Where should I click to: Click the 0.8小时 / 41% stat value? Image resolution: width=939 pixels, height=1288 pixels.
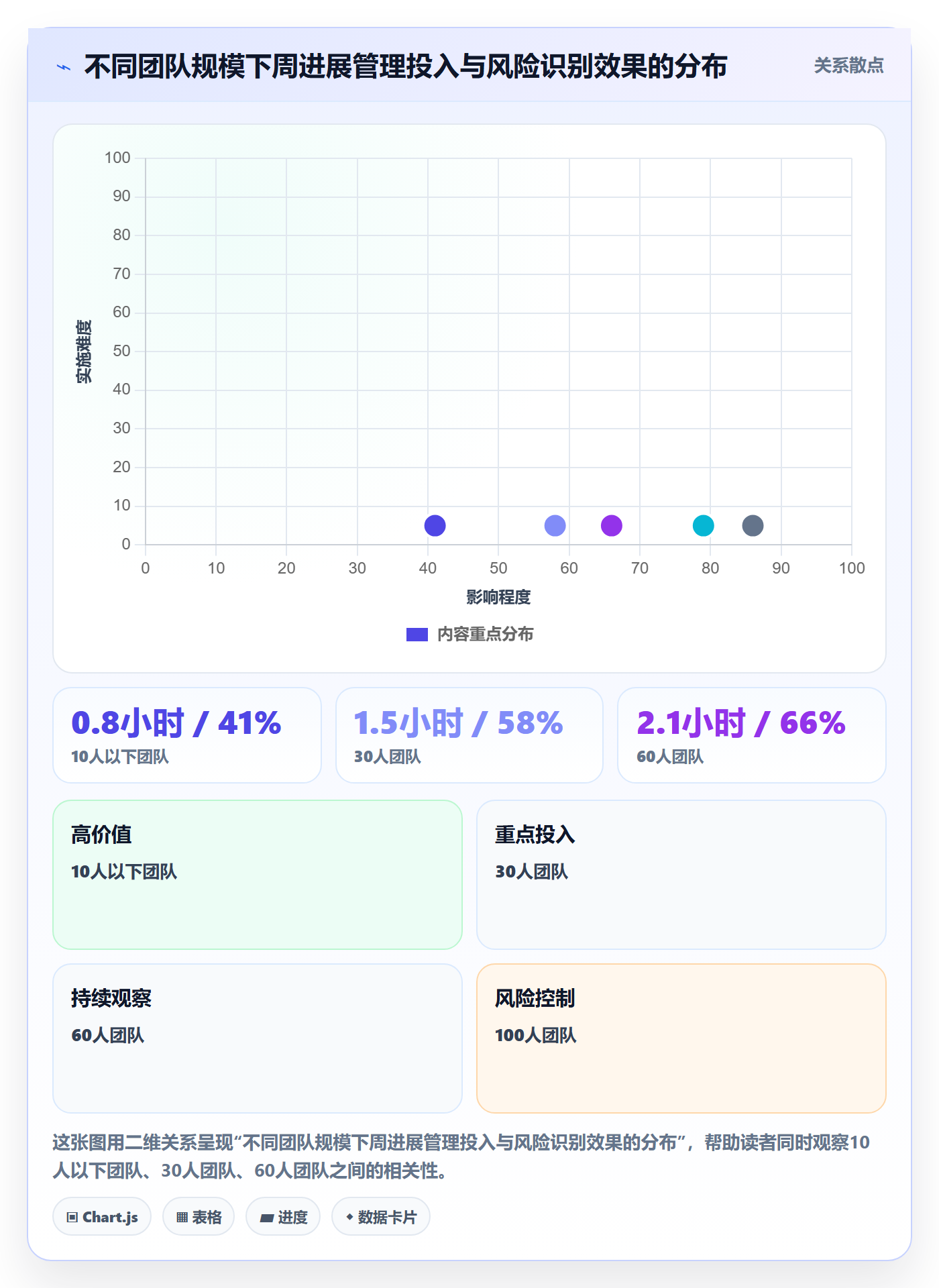176,722
